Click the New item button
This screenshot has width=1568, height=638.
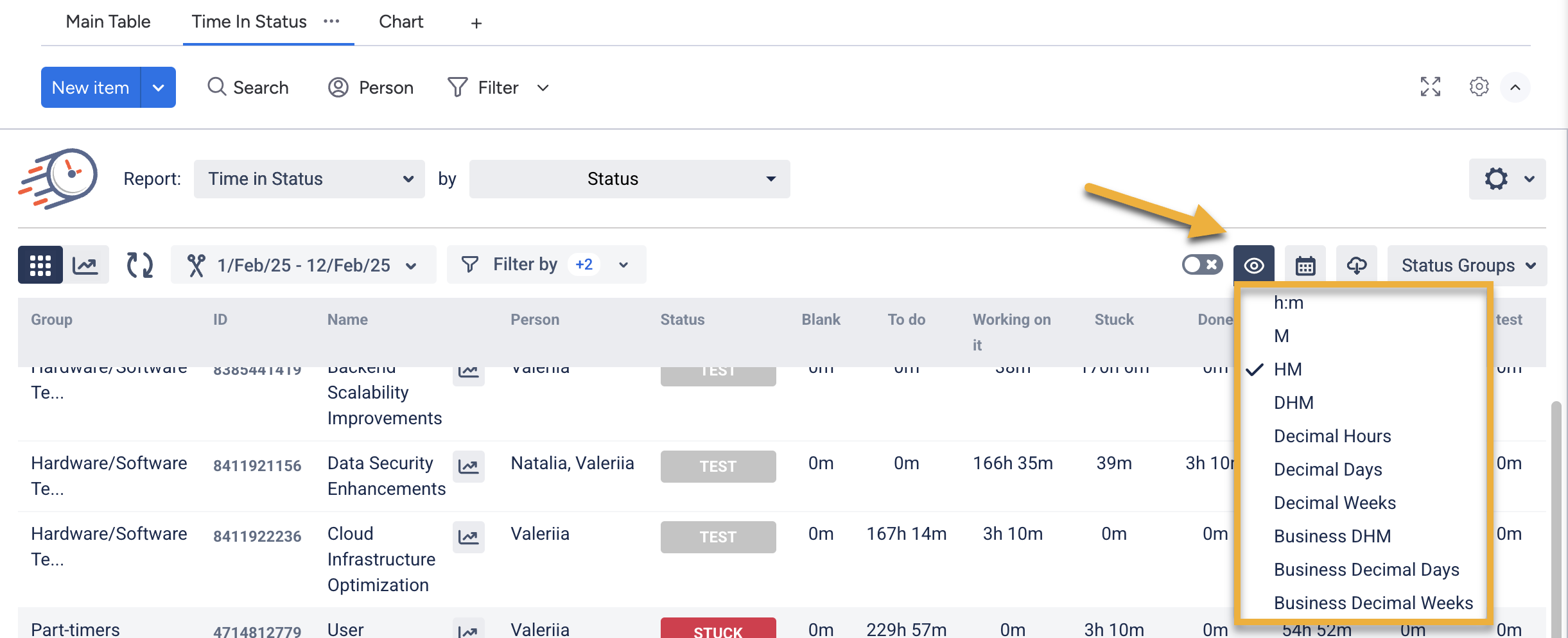[91, 87]
